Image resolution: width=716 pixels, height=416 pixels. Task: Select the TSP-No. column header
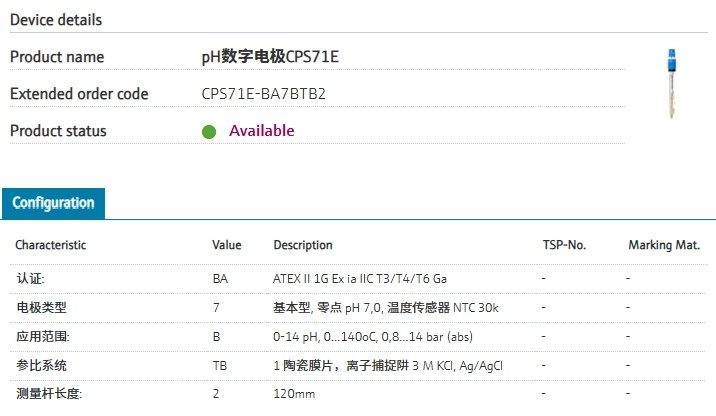coord(564,245)
